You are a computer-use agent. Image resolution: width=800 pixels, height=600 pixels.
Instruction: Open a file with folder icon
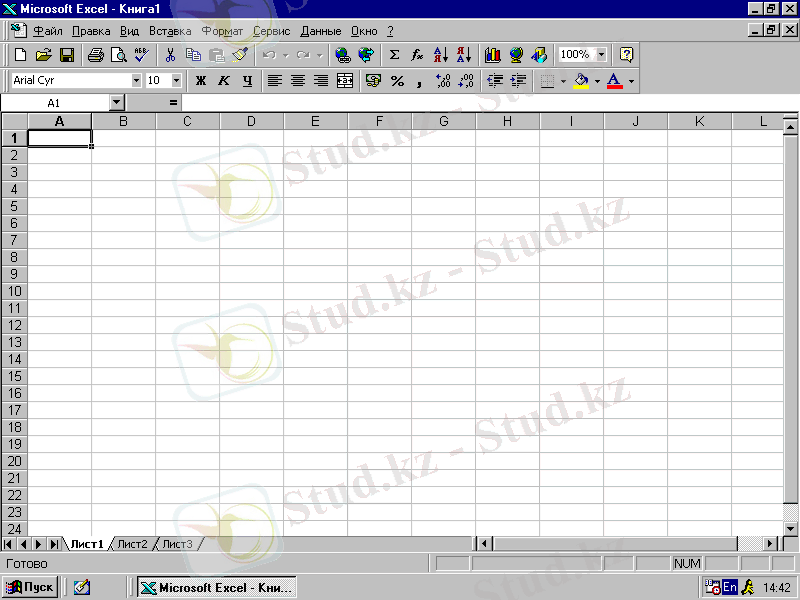(x=44, y=55)
